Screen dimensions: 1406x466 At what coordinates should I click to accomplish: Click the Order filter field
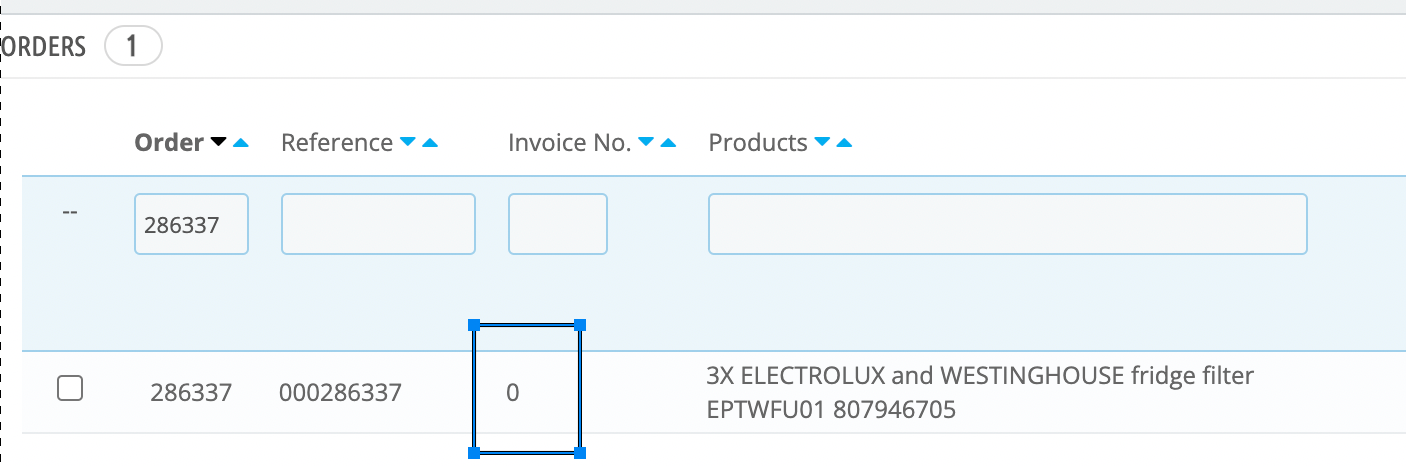point(191,224)
